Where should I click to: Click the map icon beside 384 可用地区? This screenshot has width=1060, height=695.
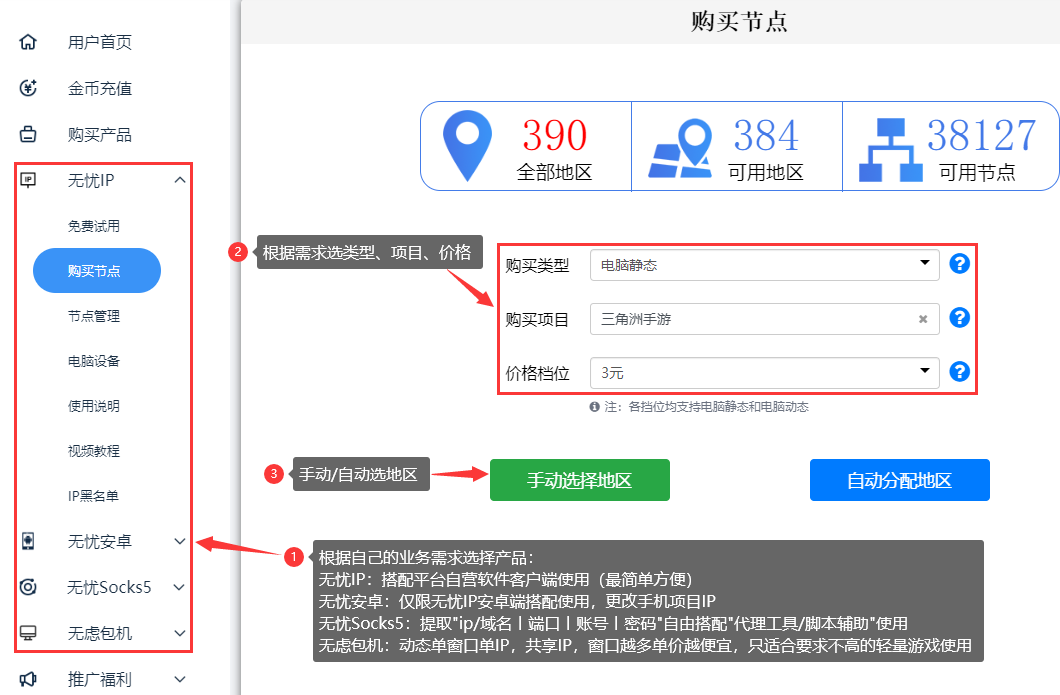684,145
